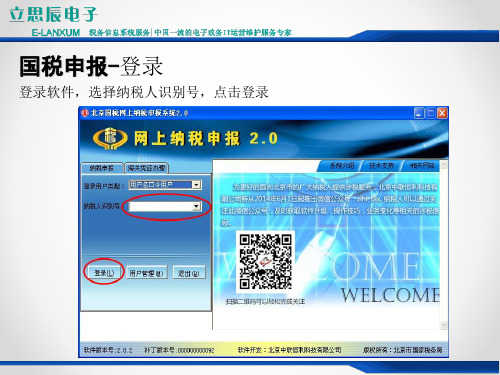
Task: Open the 技术支持 tab
Action: point(381,165)
